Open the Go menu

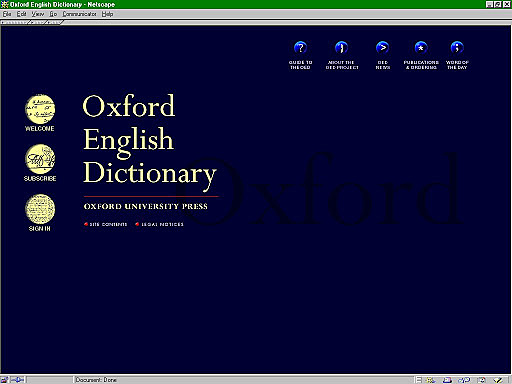(x=53, y=14)
